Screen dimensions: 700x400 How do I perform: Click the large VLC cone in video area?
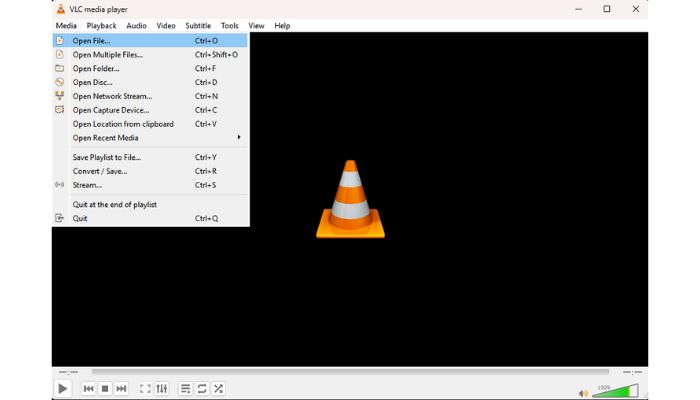(350, 199)
